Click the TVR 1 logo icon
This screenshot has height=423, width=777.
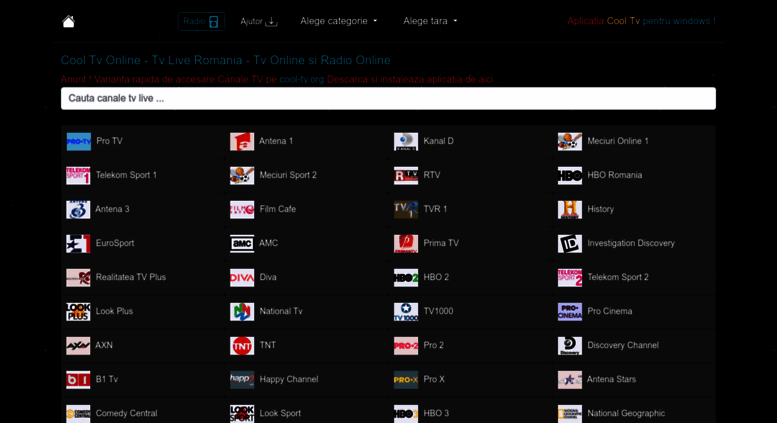click(406, 210)
